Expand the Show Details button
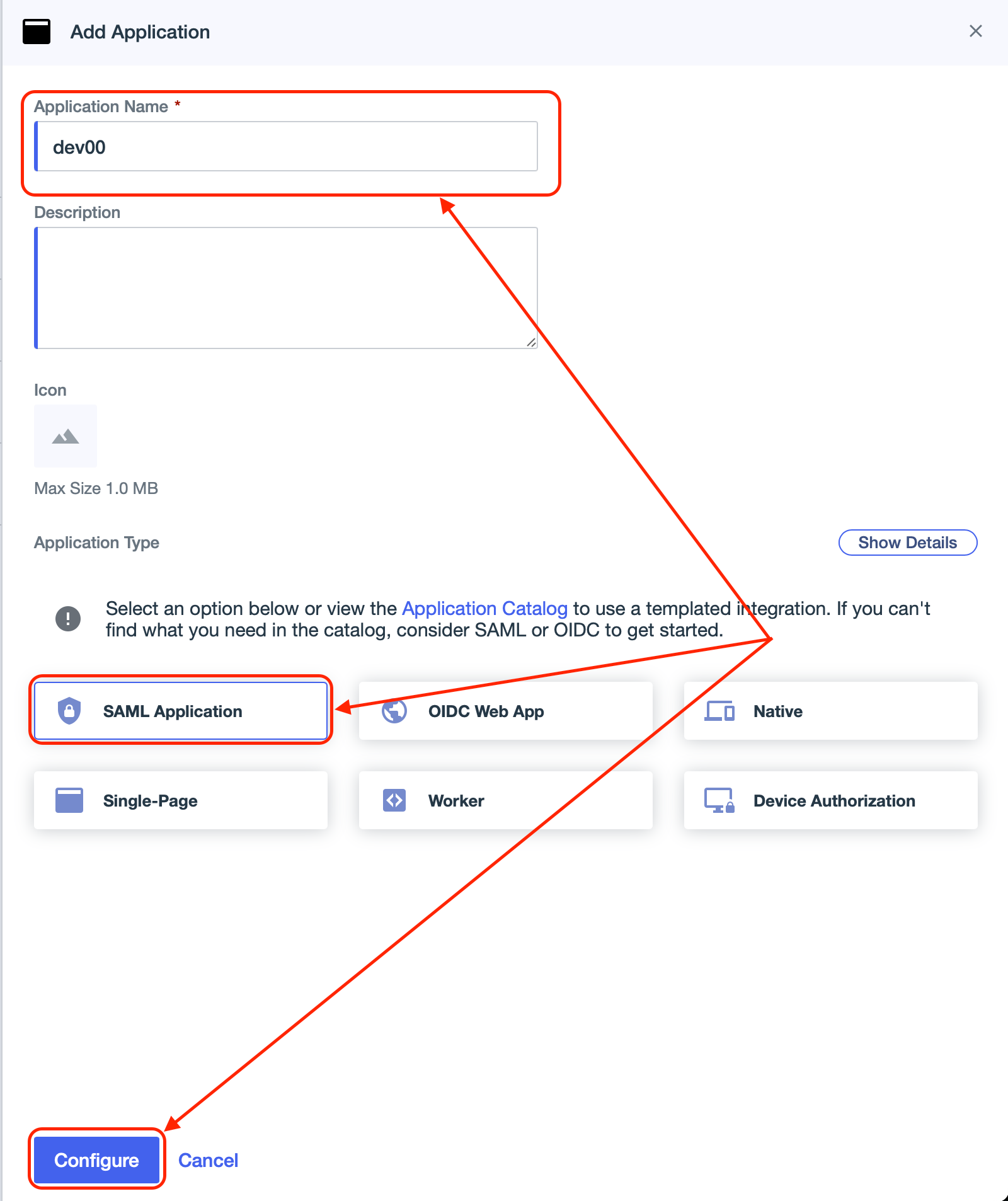This screenshot has width=1008, height=1201. 908,543
